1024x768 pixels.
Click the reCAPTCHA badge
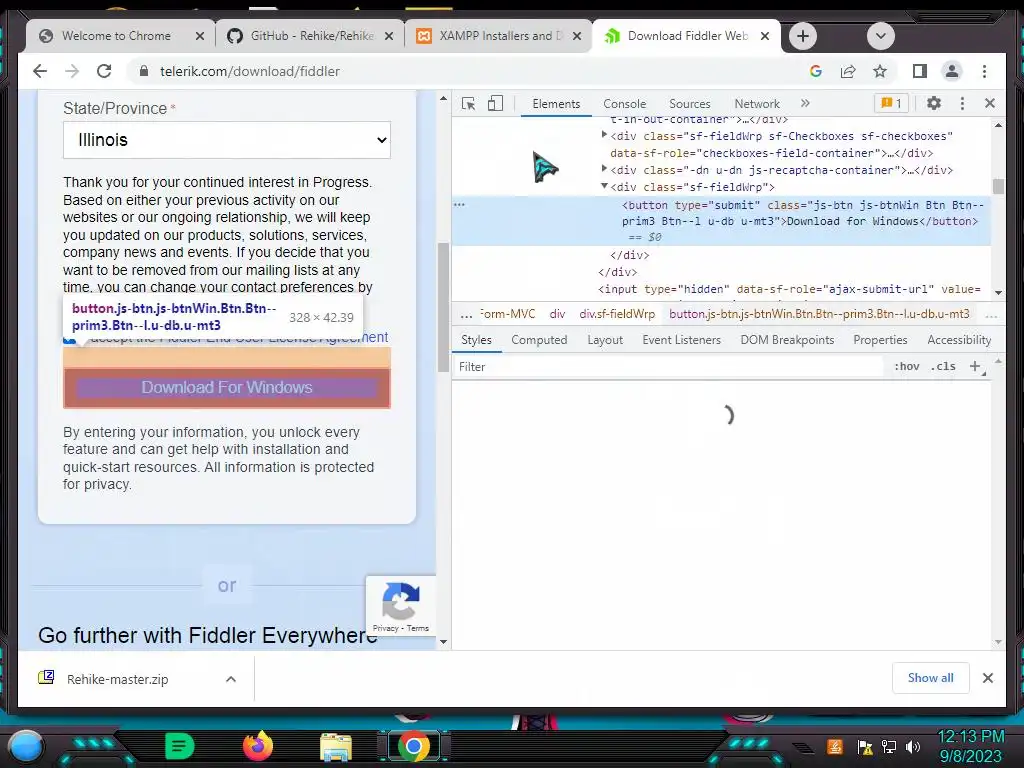(400, 605)
